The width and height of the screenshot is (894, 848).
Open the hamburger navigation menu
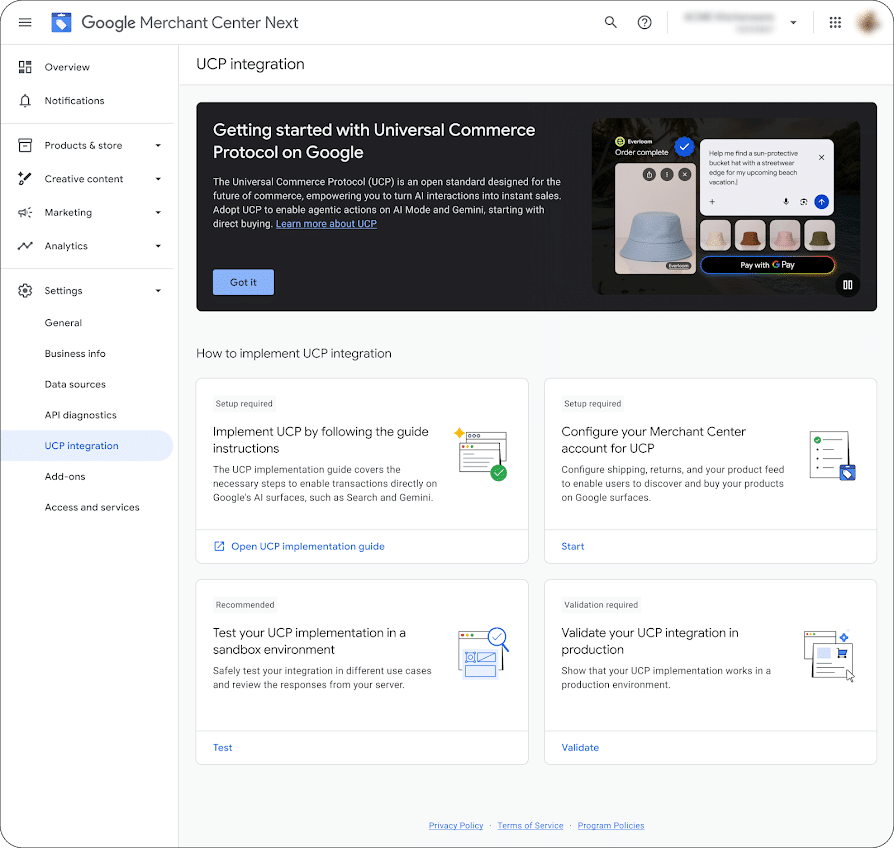[x=25, y=22]
